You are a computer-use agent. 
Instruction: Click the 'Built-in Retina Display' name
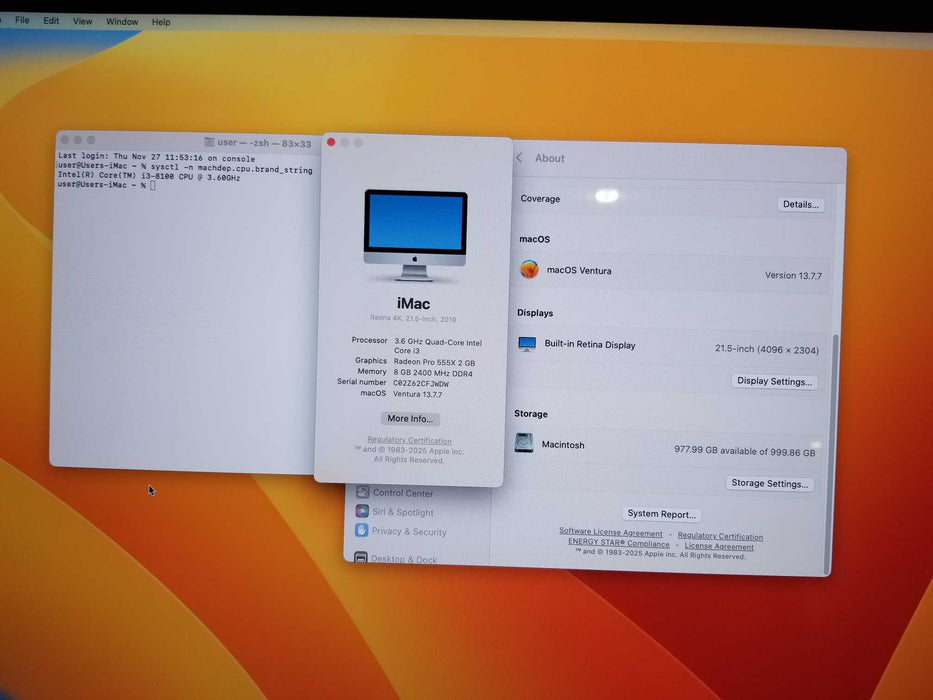pos(590,344)
